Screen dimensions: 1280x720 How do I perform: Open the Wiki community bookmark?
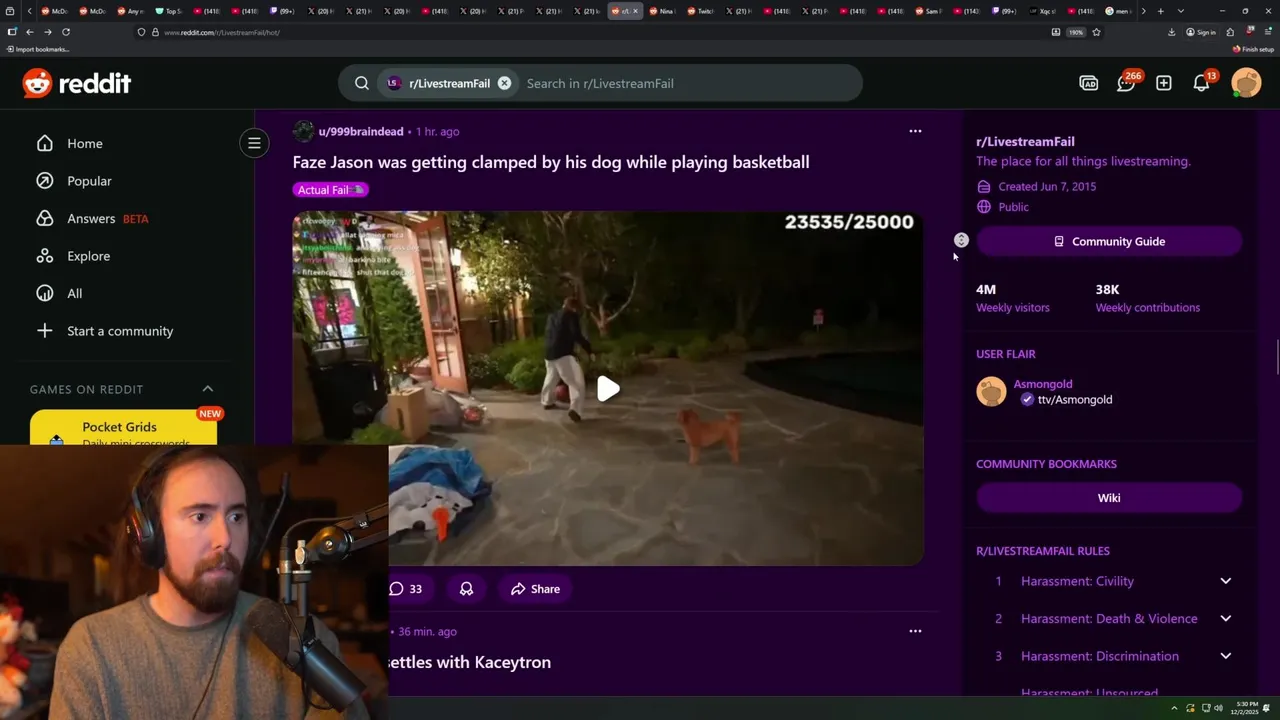pyautogui.click(x=1109, y=498)
